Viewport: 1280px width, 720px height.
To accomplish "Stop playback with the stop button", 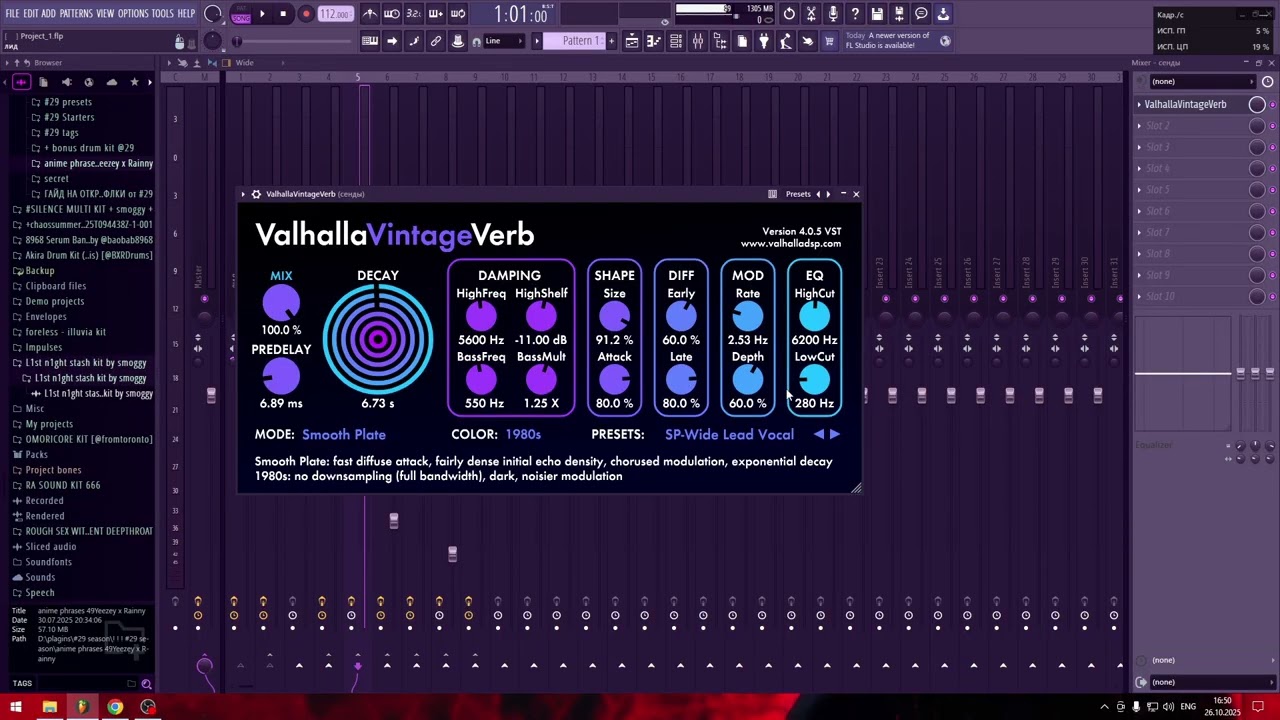I will click(x=283, y=14).
